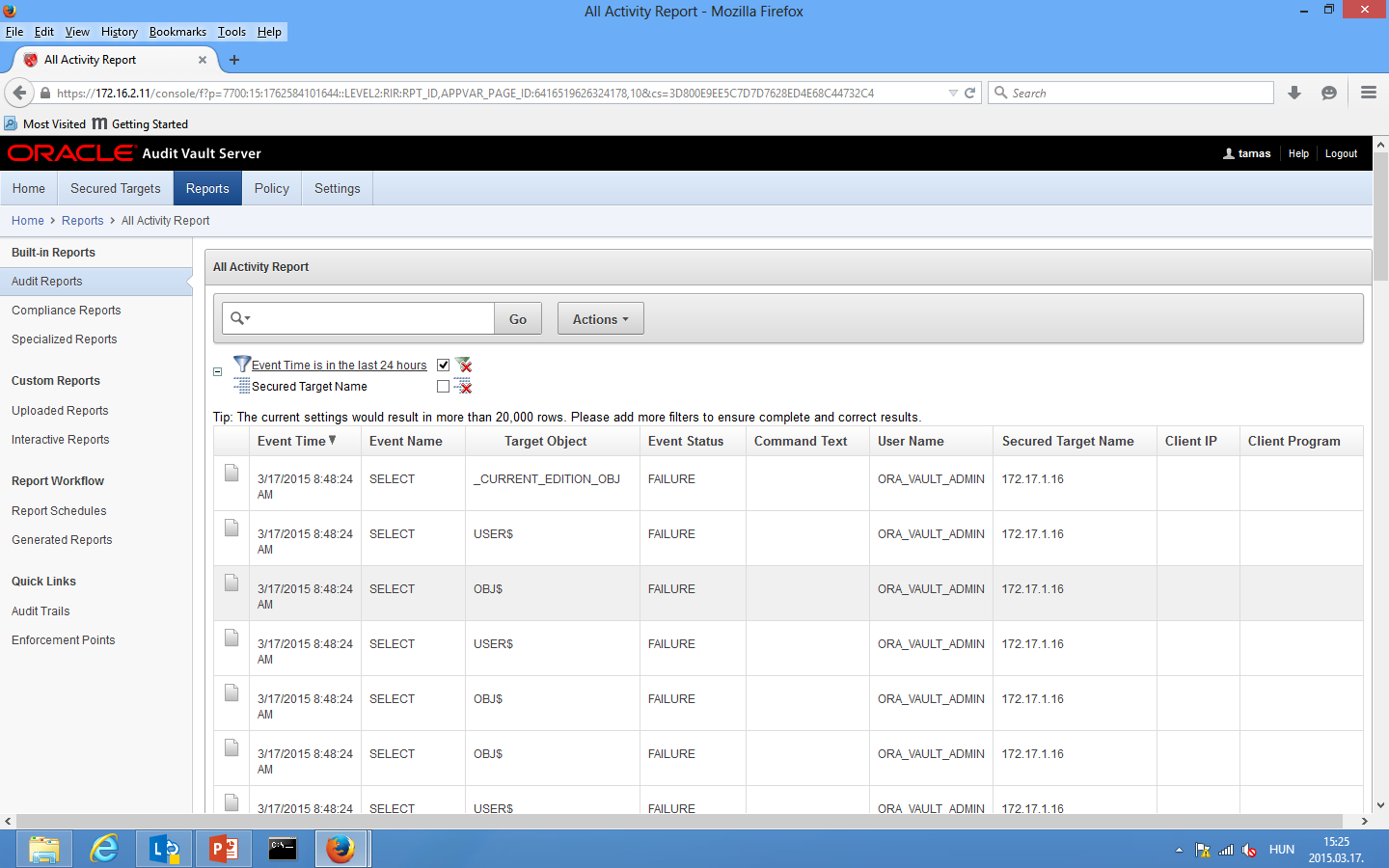
Task: Open the Policy tab
Action: pos(272,188)
